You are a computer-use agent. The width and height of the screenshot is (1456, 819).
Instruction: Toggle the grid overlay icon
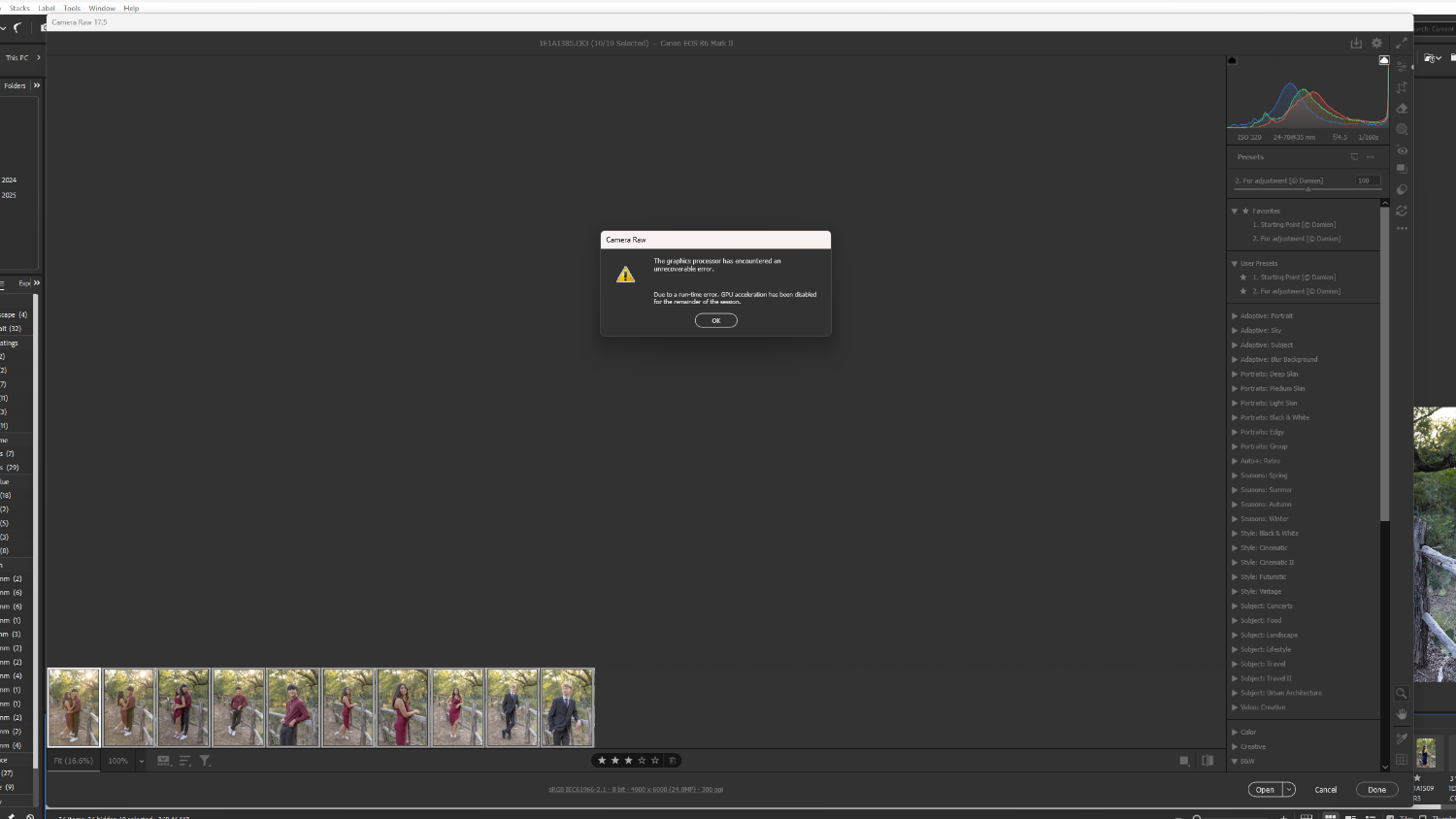[1402, 759]
